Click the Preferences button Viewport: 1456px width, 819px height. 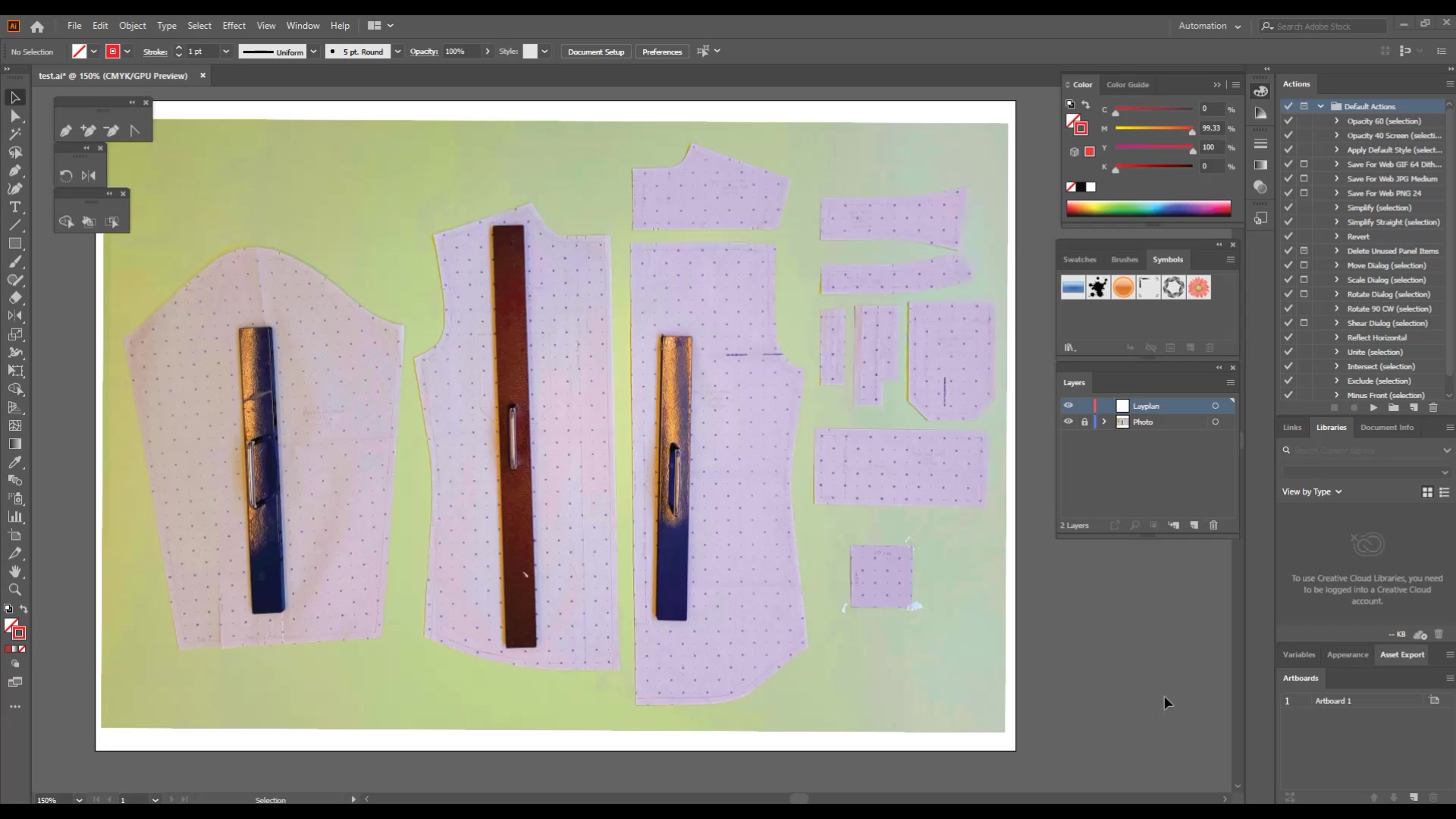point(661,51)
